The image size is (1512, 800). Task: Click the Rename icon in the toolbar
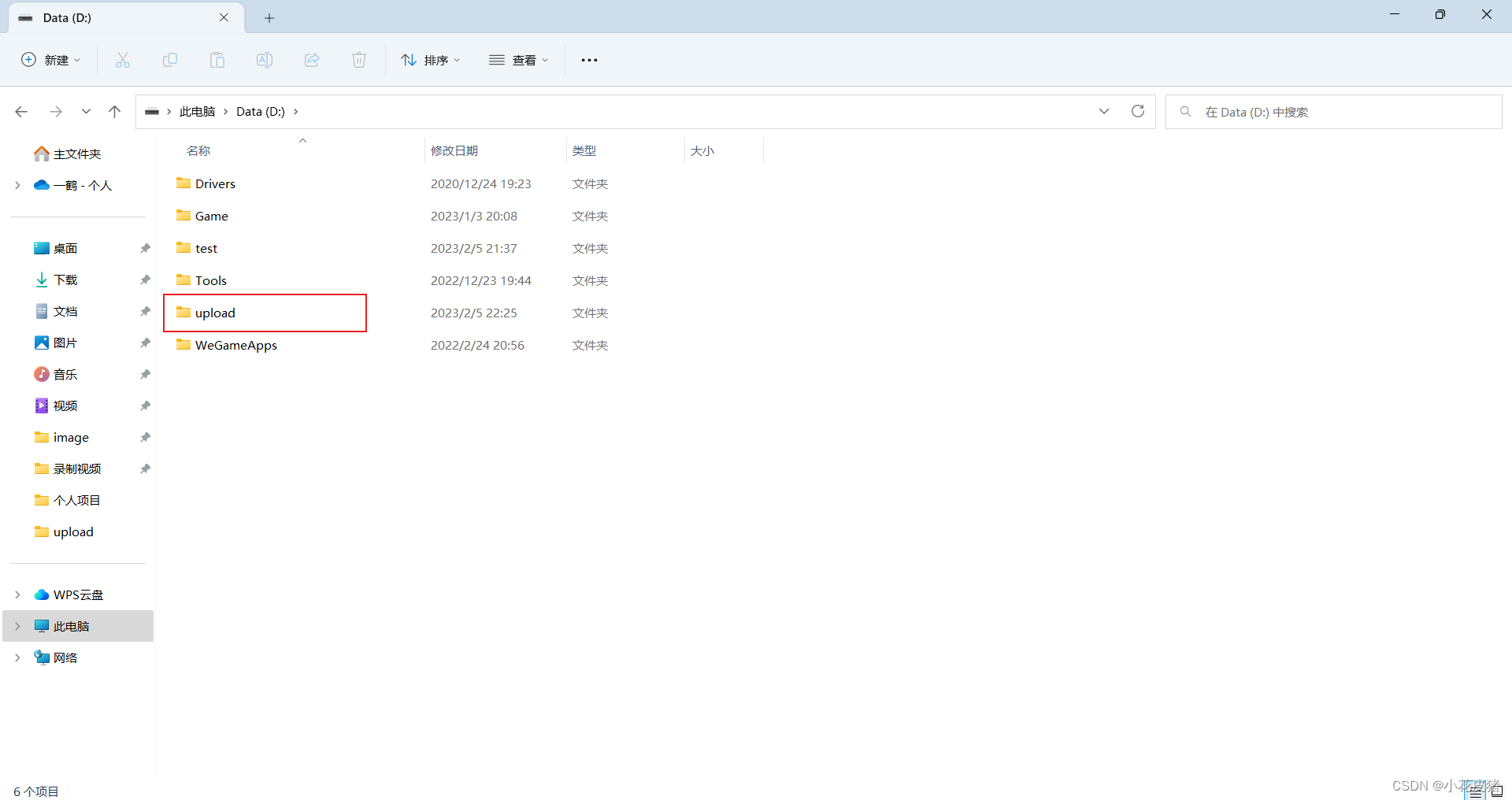(265, 60)
